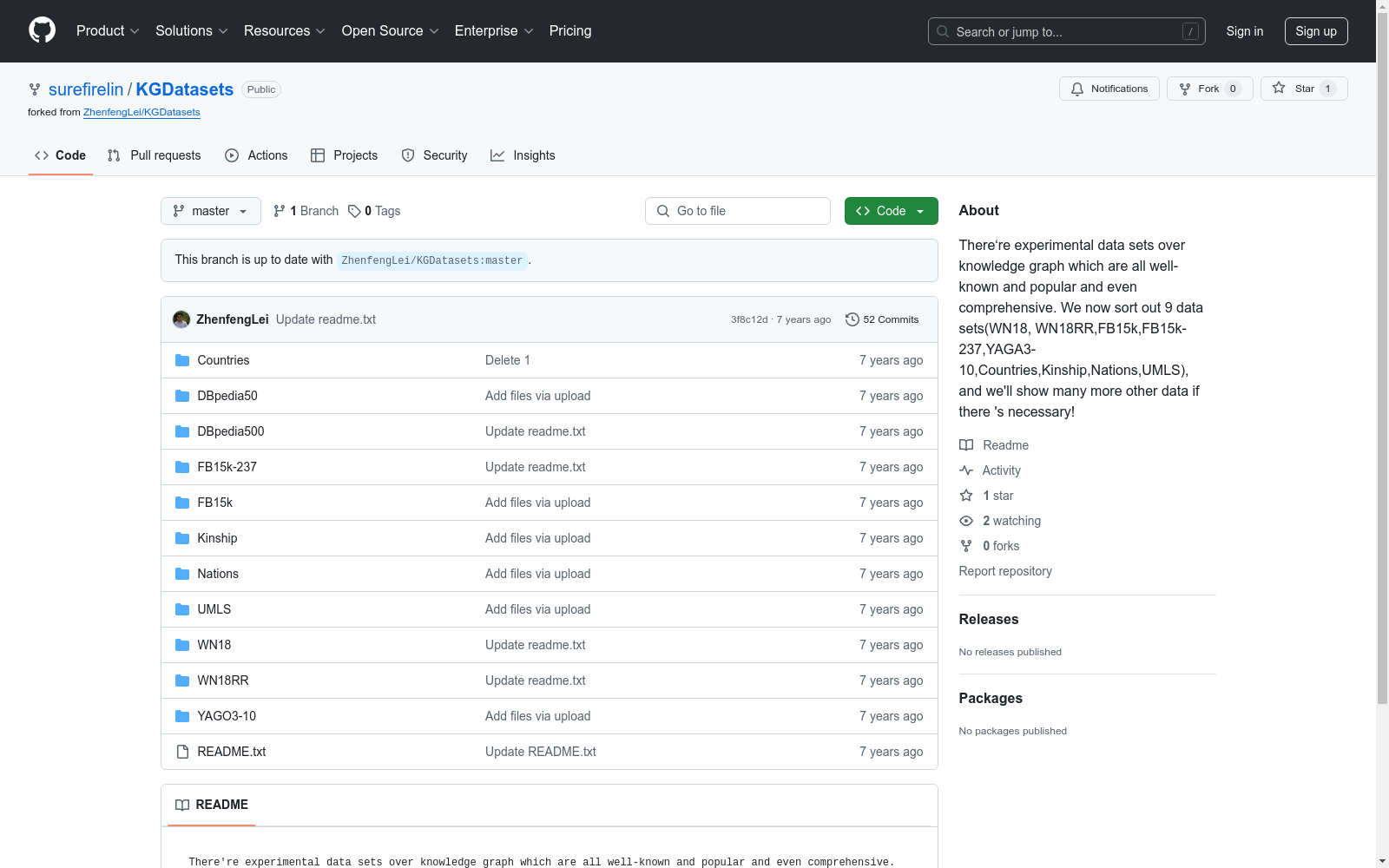The image size is (1389, 868).
Task: Click the ZhenfengLei/KGDatasets:master branch reference
Action: coord(432,260)
